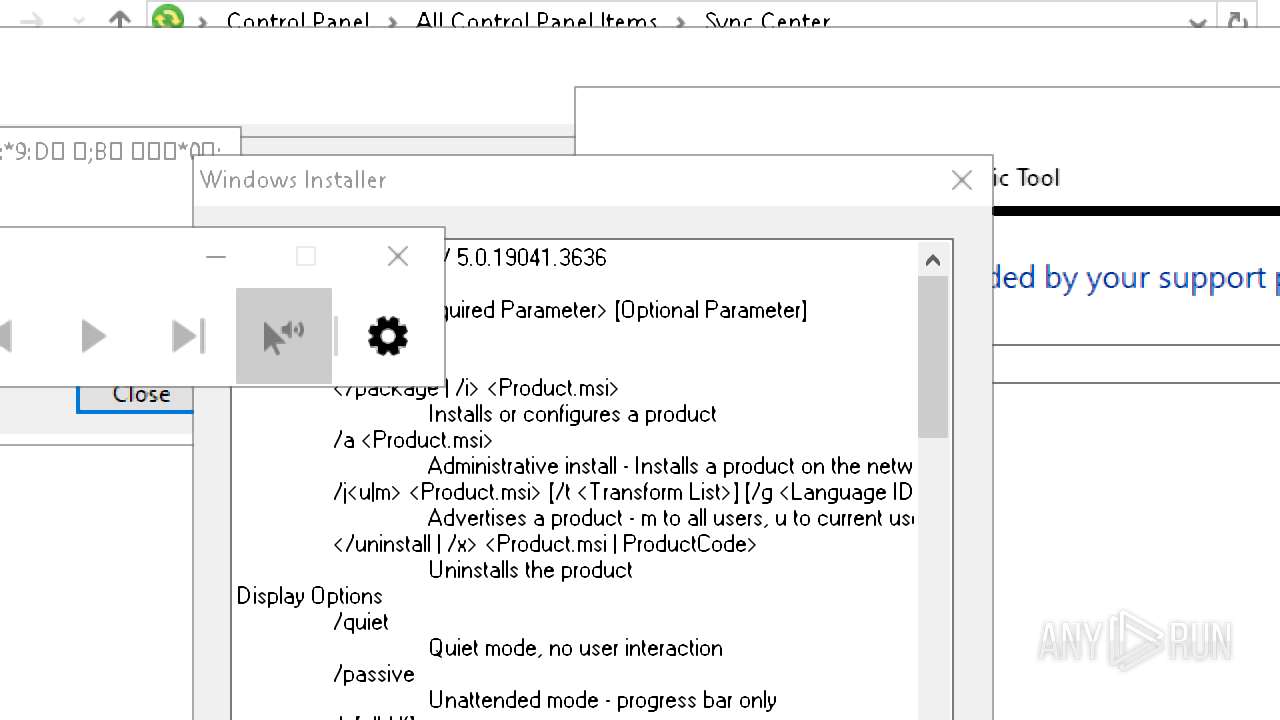Click the recent locations chevron in Explorer

[x=79, y=20]
